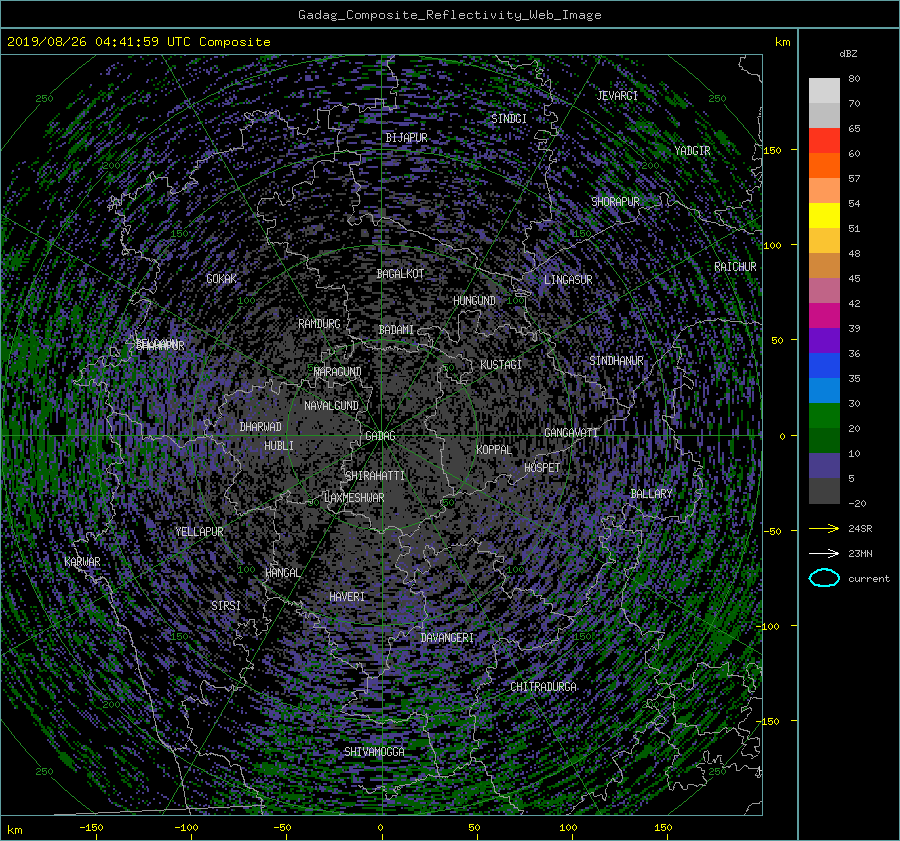Click the DAVANGERI city label
This screenshot has width=900, height=841.
(x=447, y=638)
